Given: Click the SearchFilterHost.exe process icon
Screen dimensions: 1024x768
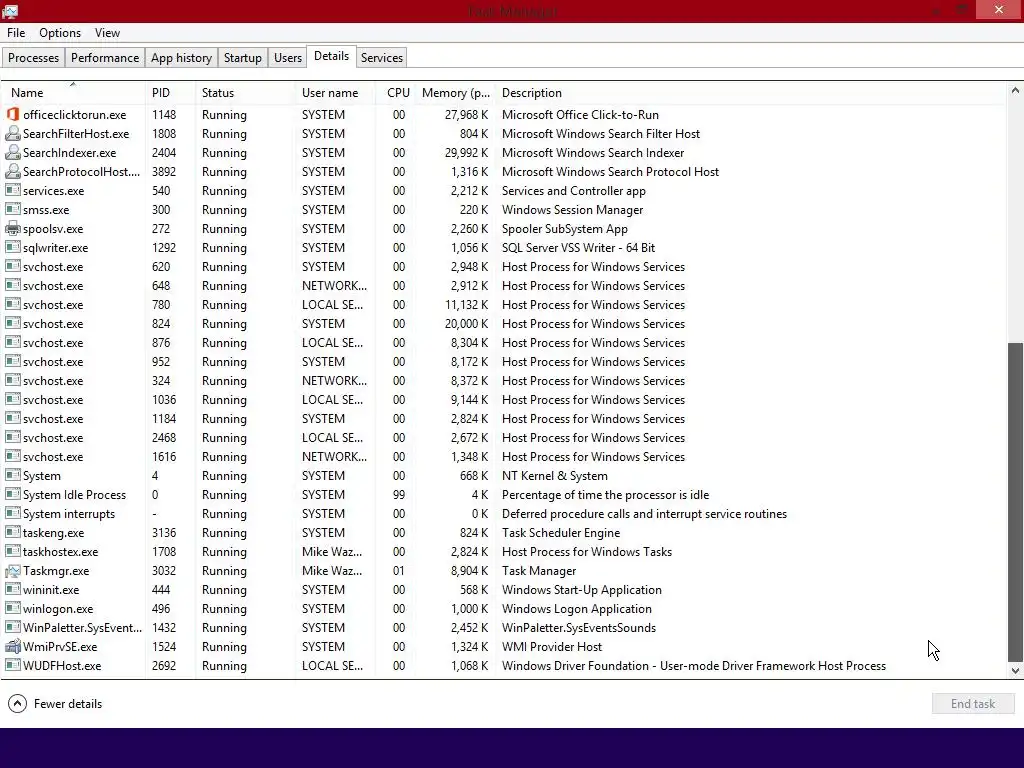Looking at the screenshot, I should point(12,133).
